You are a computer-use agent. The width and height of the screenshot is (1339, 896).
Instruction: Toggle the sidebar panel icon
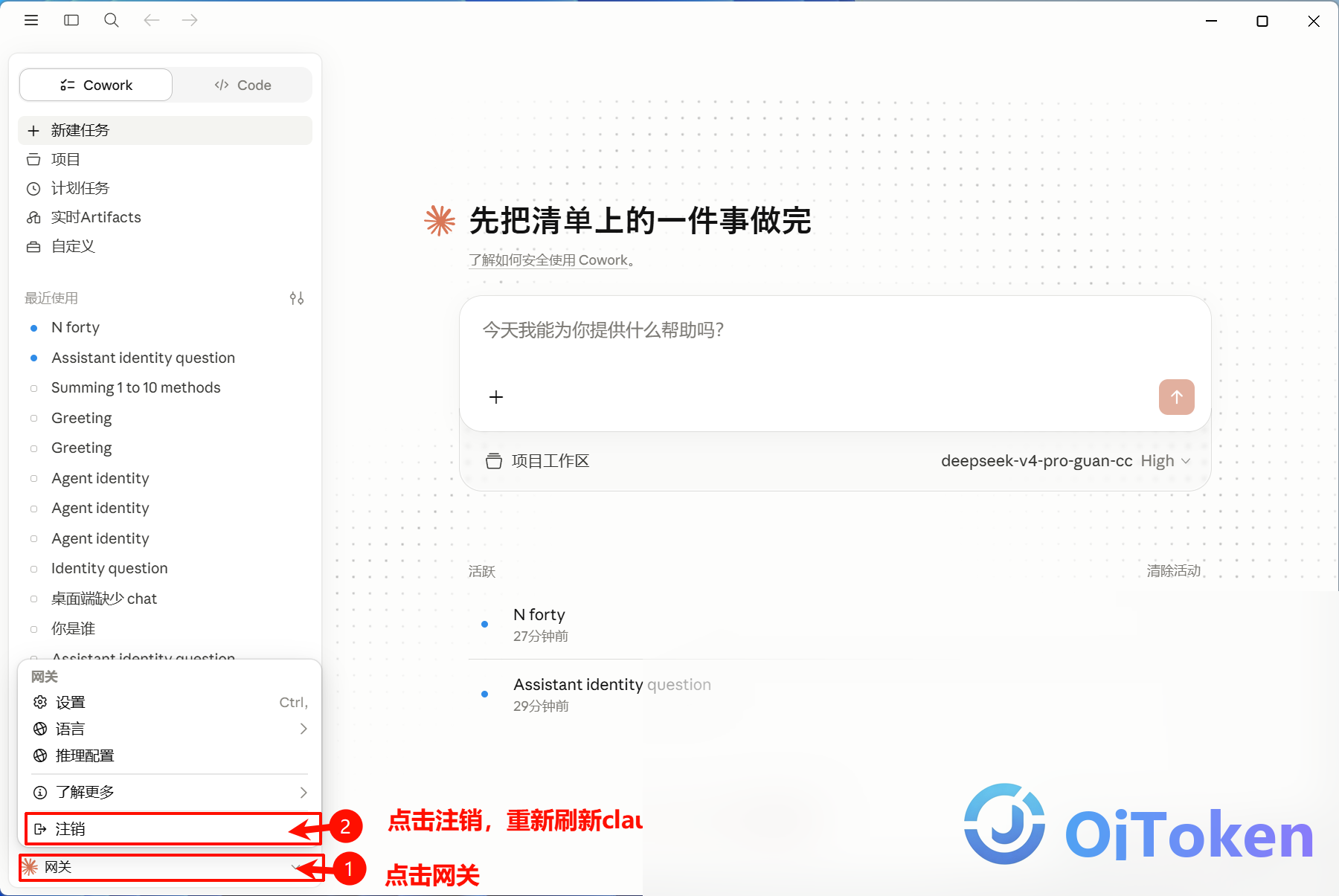click(71, 20)
